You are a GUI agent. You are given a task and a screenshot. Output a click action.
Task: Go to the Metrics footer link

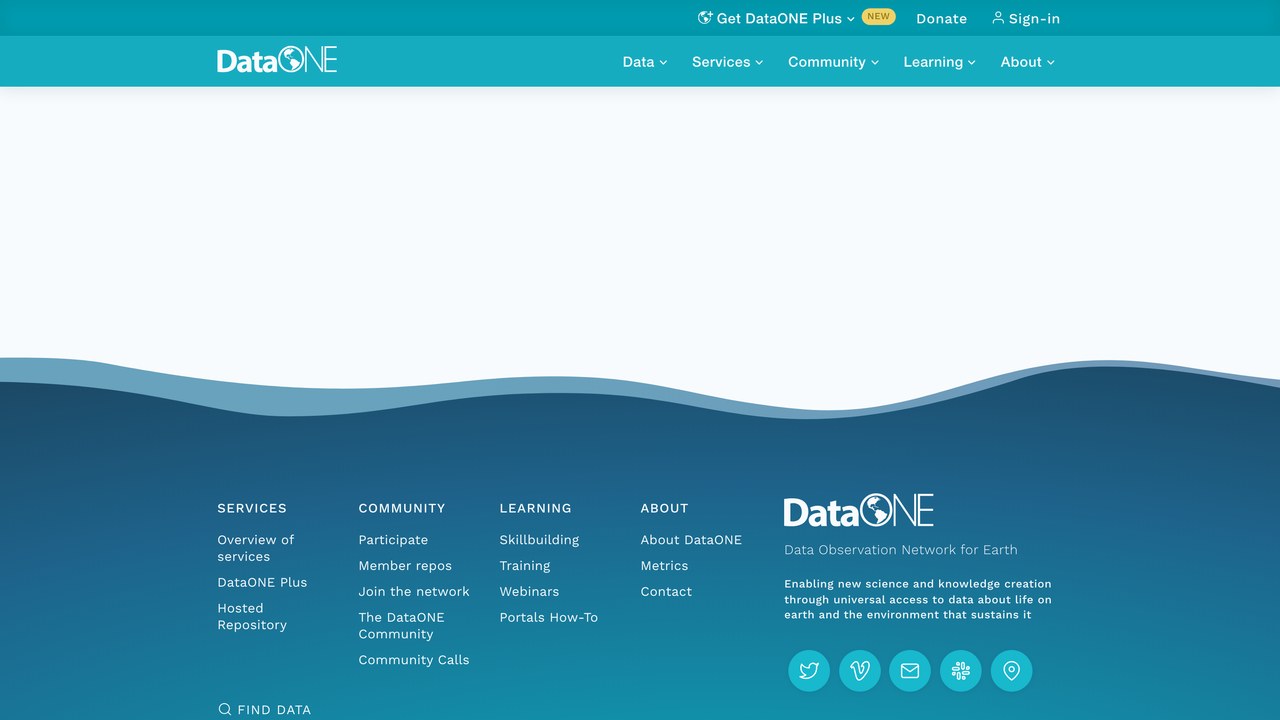(664, 566)
